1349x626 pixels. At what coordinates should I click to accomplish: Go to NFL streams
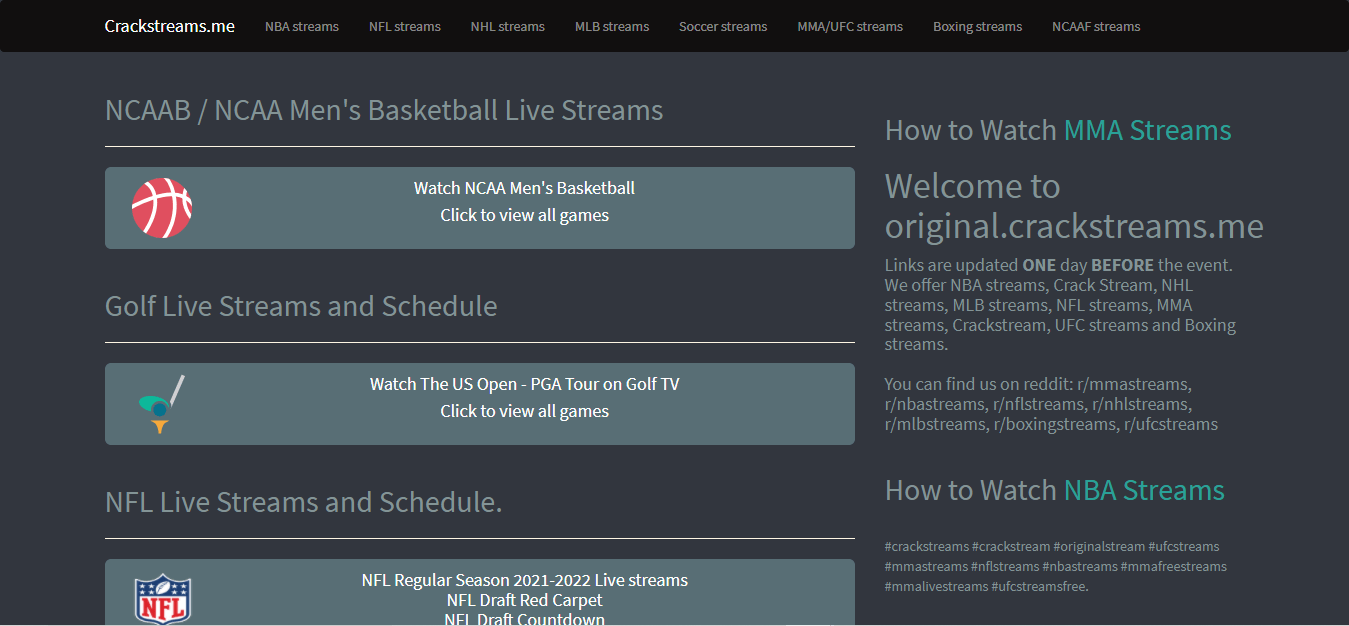[x=405, y=27]
